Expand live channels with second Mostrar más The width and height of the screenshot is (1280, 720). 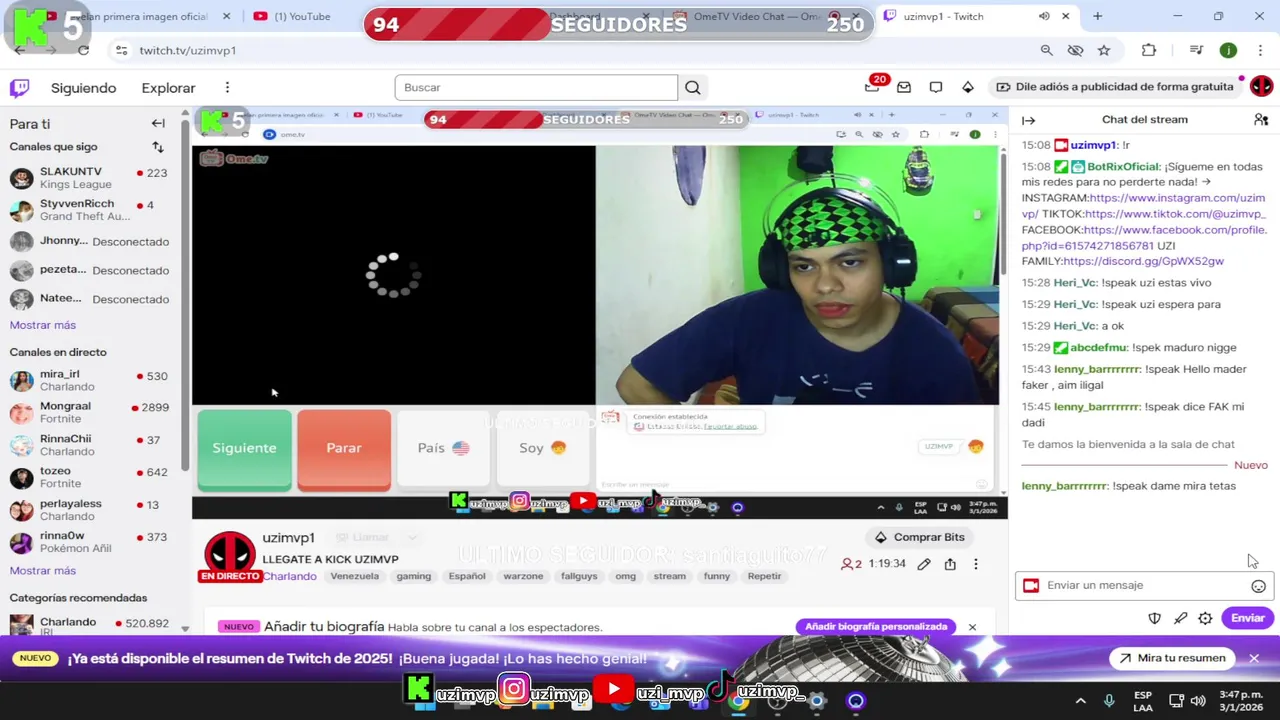42,571
